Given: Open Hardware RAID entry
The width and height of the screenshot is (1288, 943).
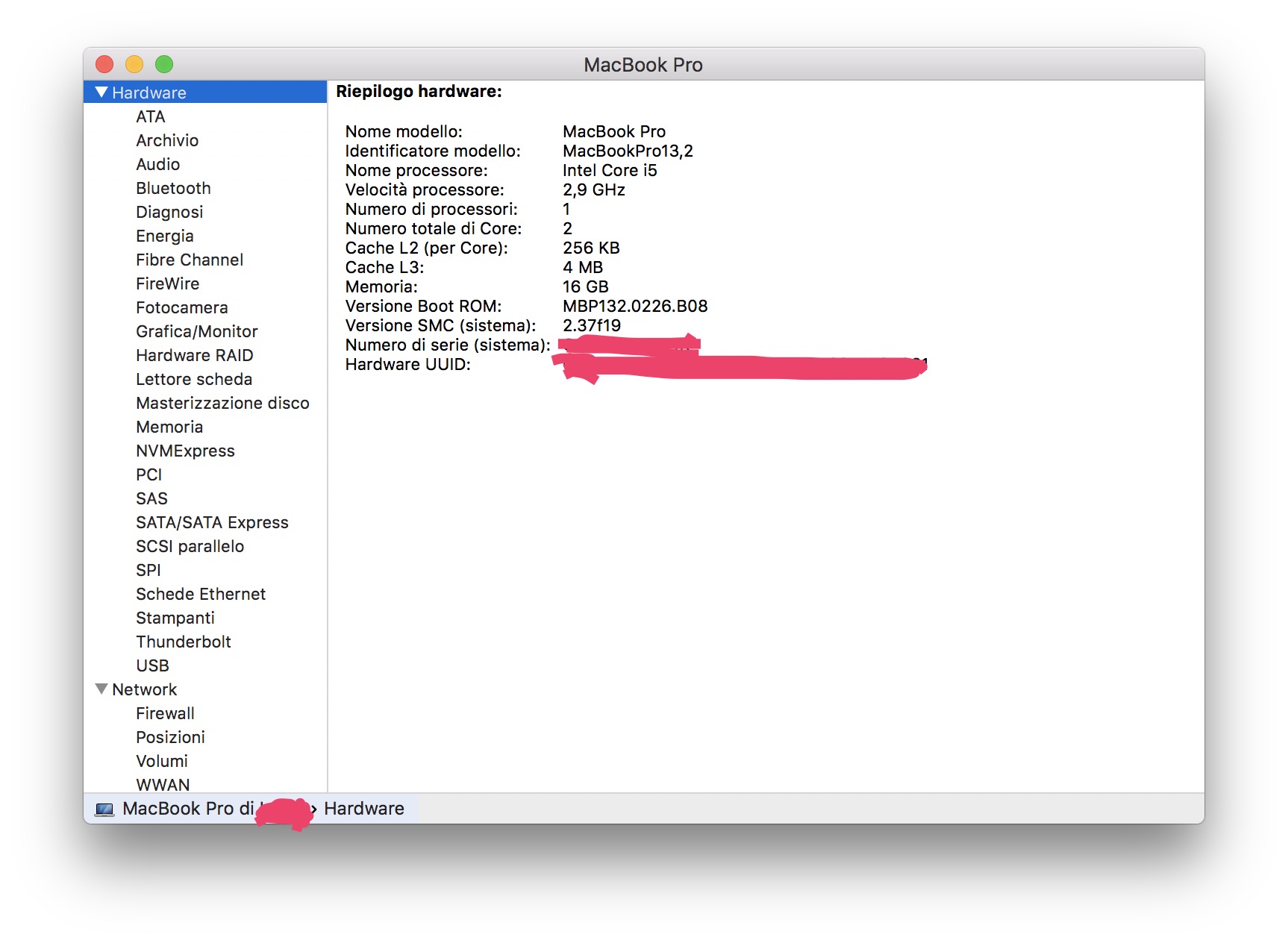Looking at the screenshot, I should pyautogui.click(x=195, y=355).
